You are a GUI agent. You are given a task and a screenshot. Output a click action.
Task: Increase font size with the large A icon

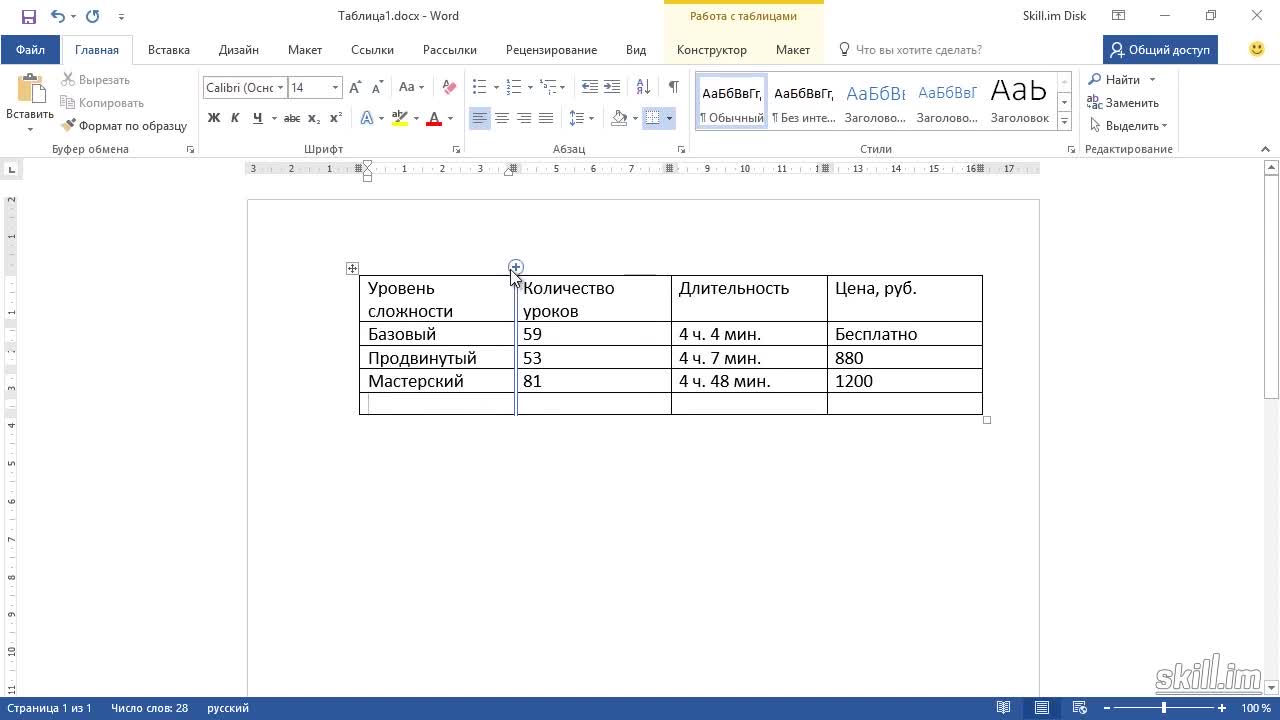pos(356,88)
